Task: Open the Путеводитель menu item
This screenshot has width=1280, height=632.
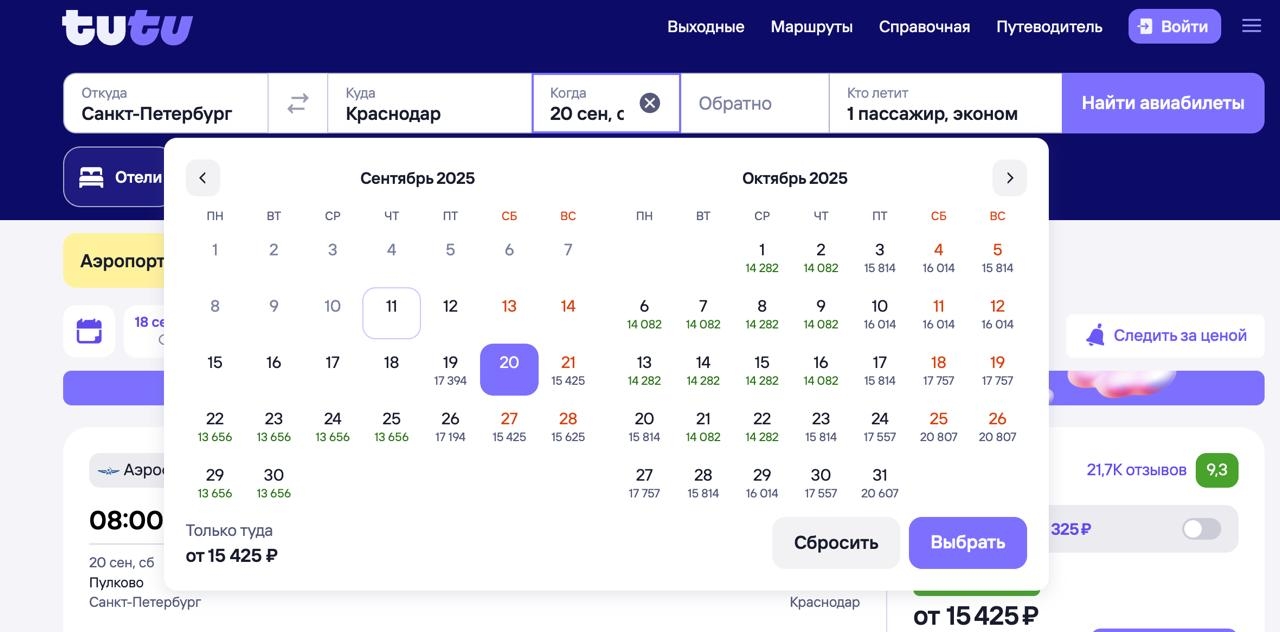Action: 1049,27
